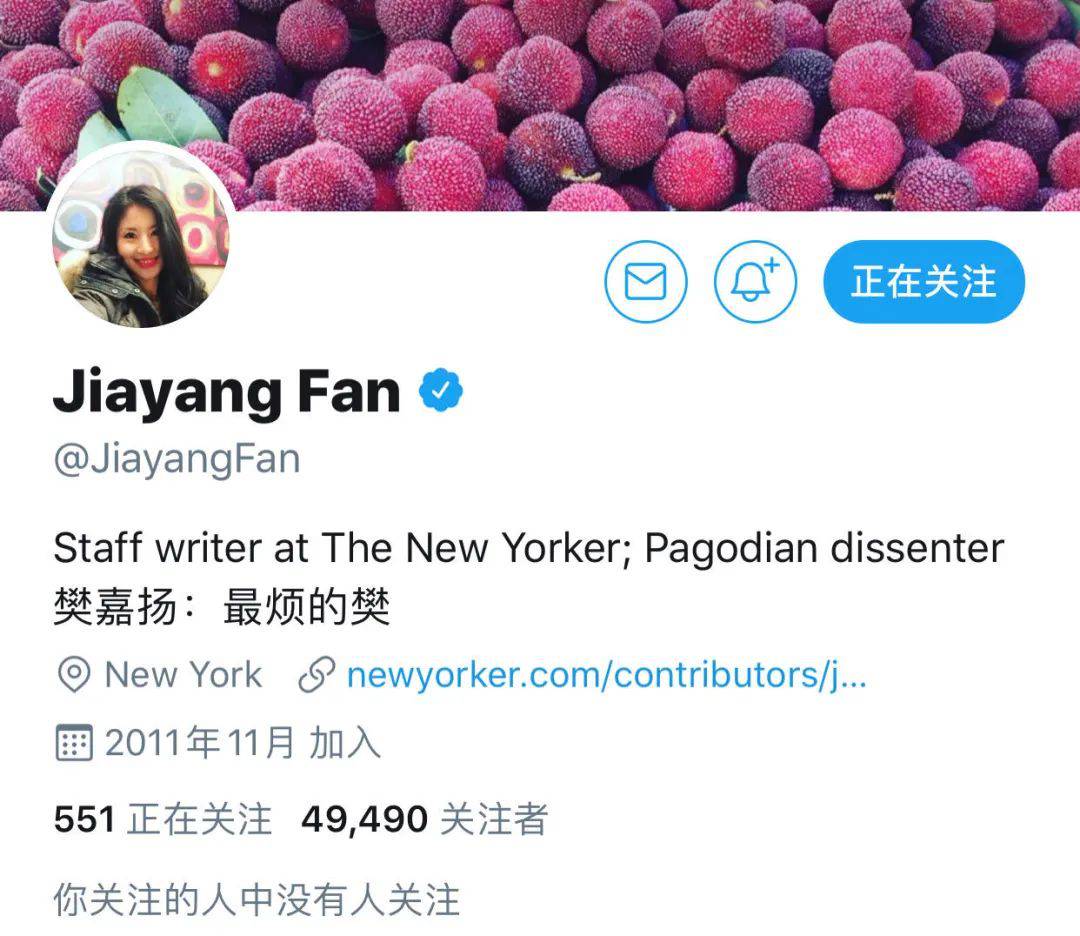Toggle the 正在关注 following button
Image resolution: width=1080 pixels, height=936 pixels.
924,281
